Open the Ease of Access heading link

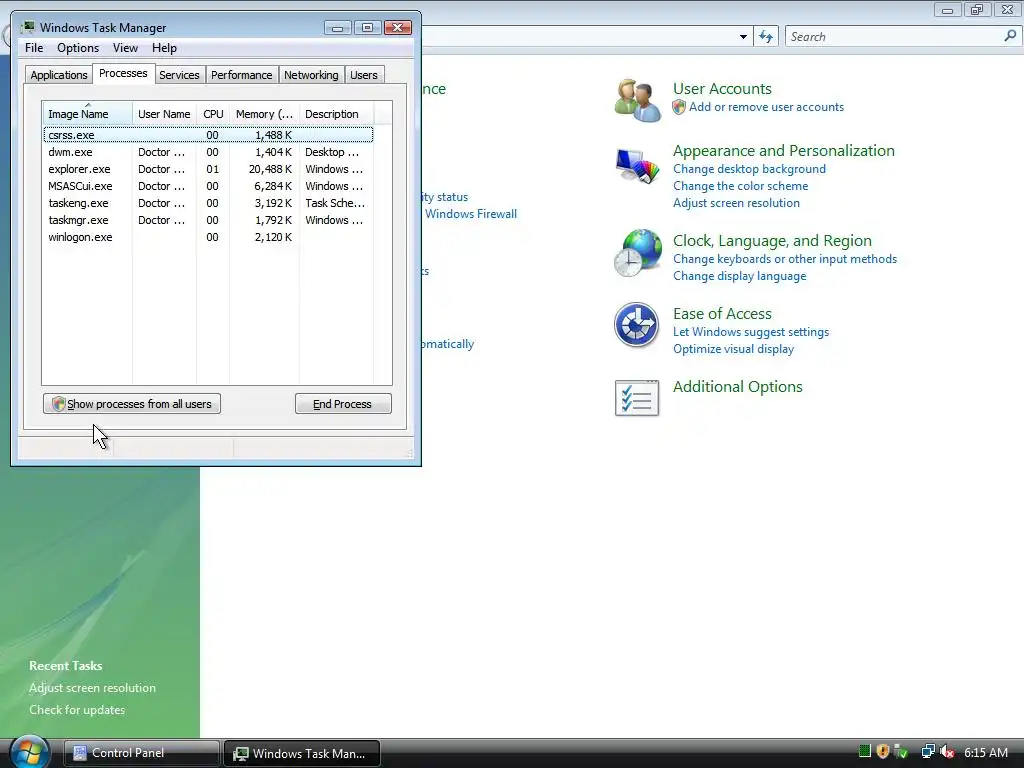tap(722, 314)
